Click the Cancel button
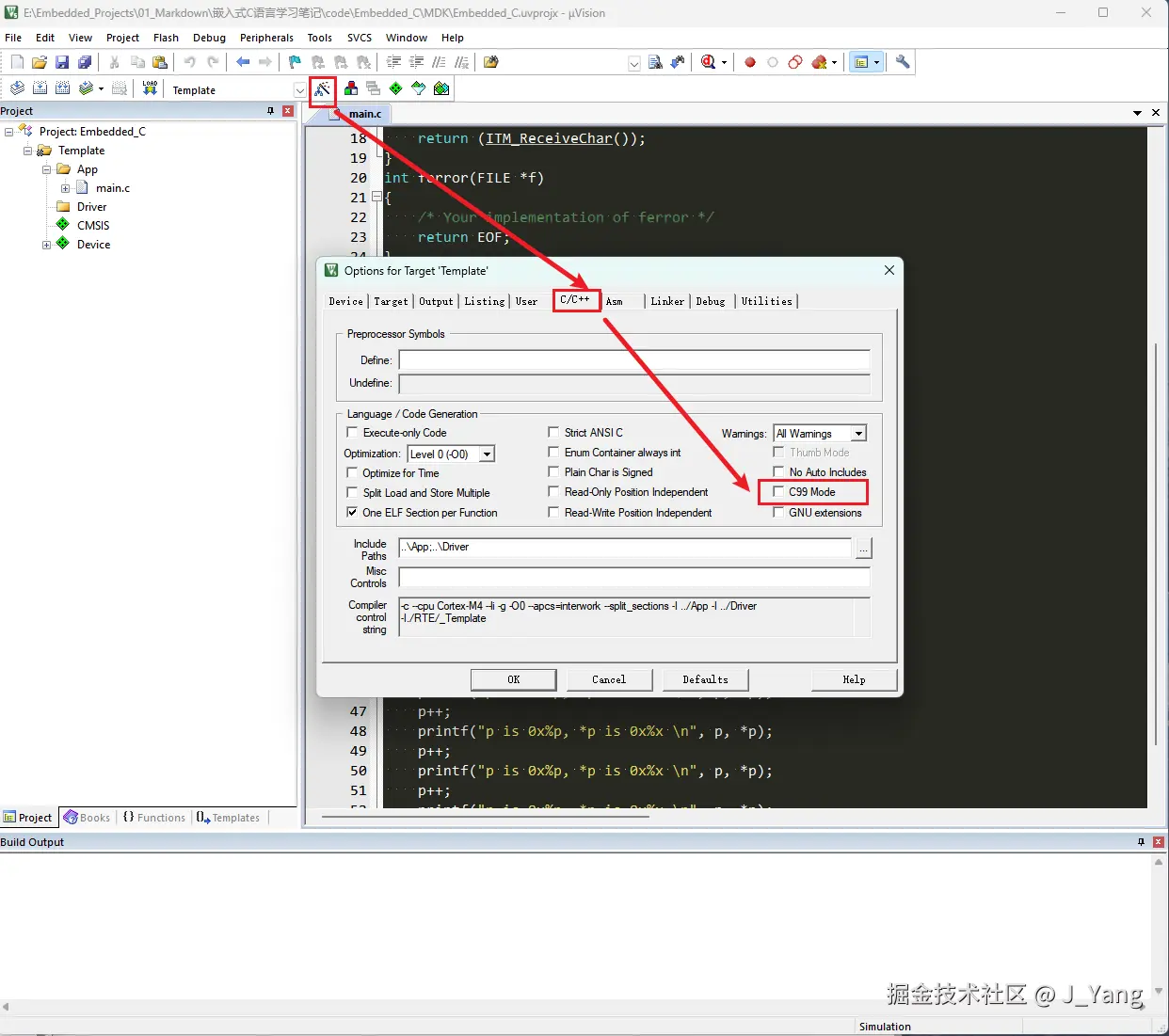Screen dimensions: 1169x1036 [609, 679]
